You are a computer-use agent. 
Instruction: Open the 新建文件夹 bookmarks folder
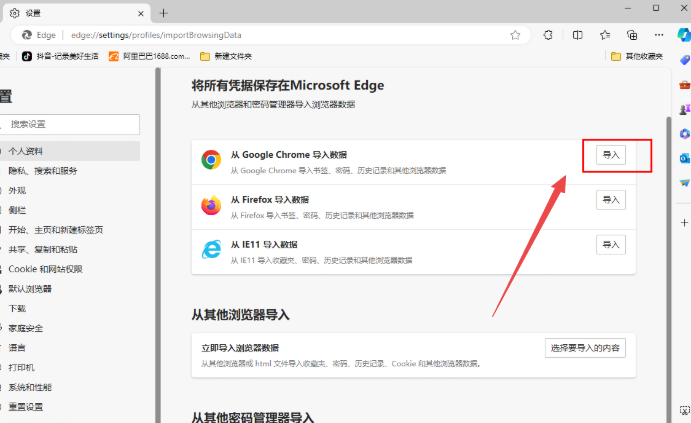[226, 56]
